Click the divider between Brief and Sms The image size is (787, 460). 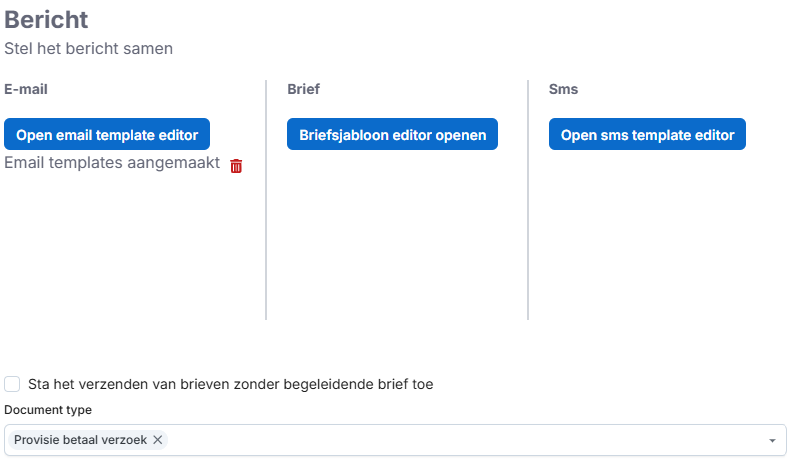(528, 200)
